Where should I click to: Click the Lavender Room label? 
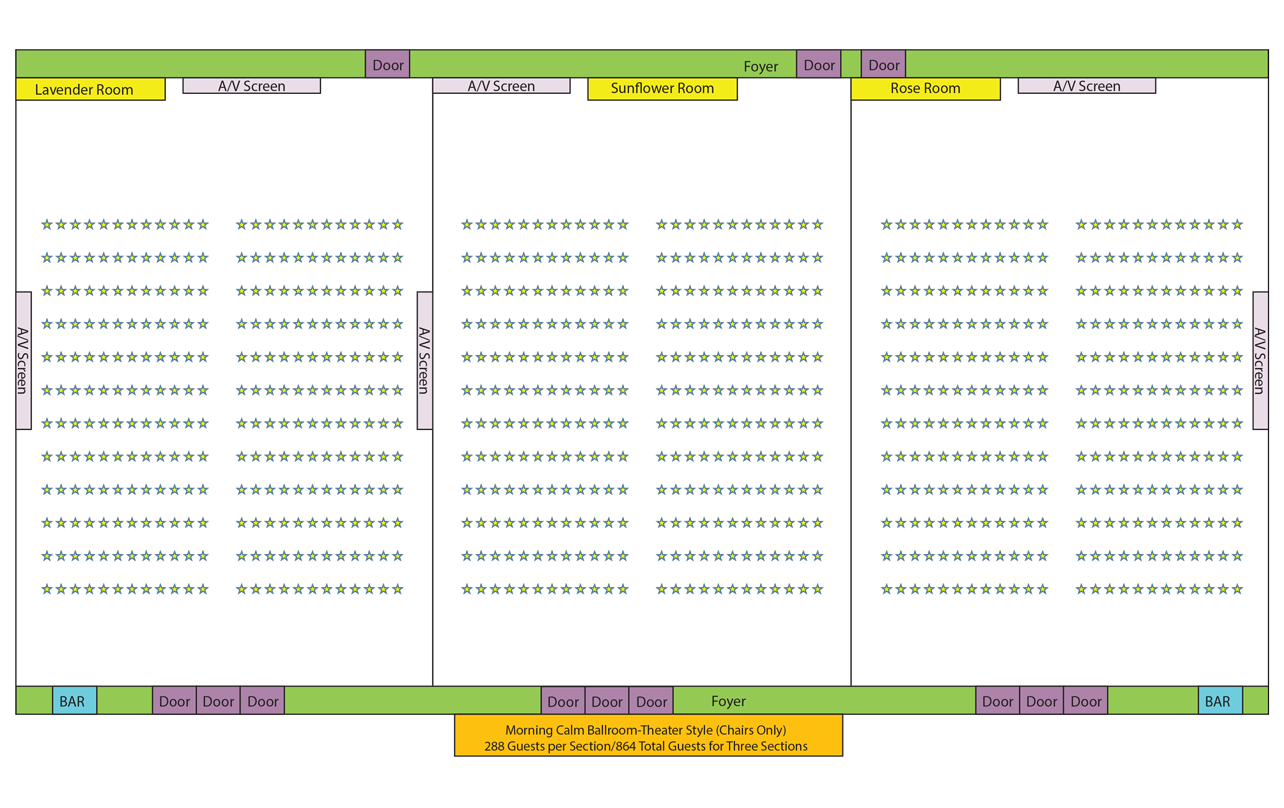[91, 89]
